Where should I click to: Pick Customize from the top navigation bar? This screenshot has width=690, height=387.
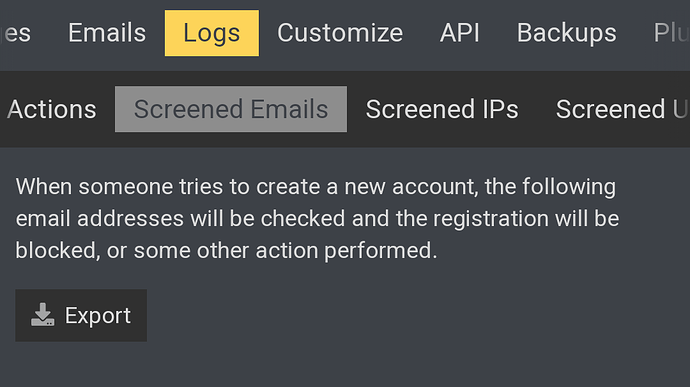(340, 33)
